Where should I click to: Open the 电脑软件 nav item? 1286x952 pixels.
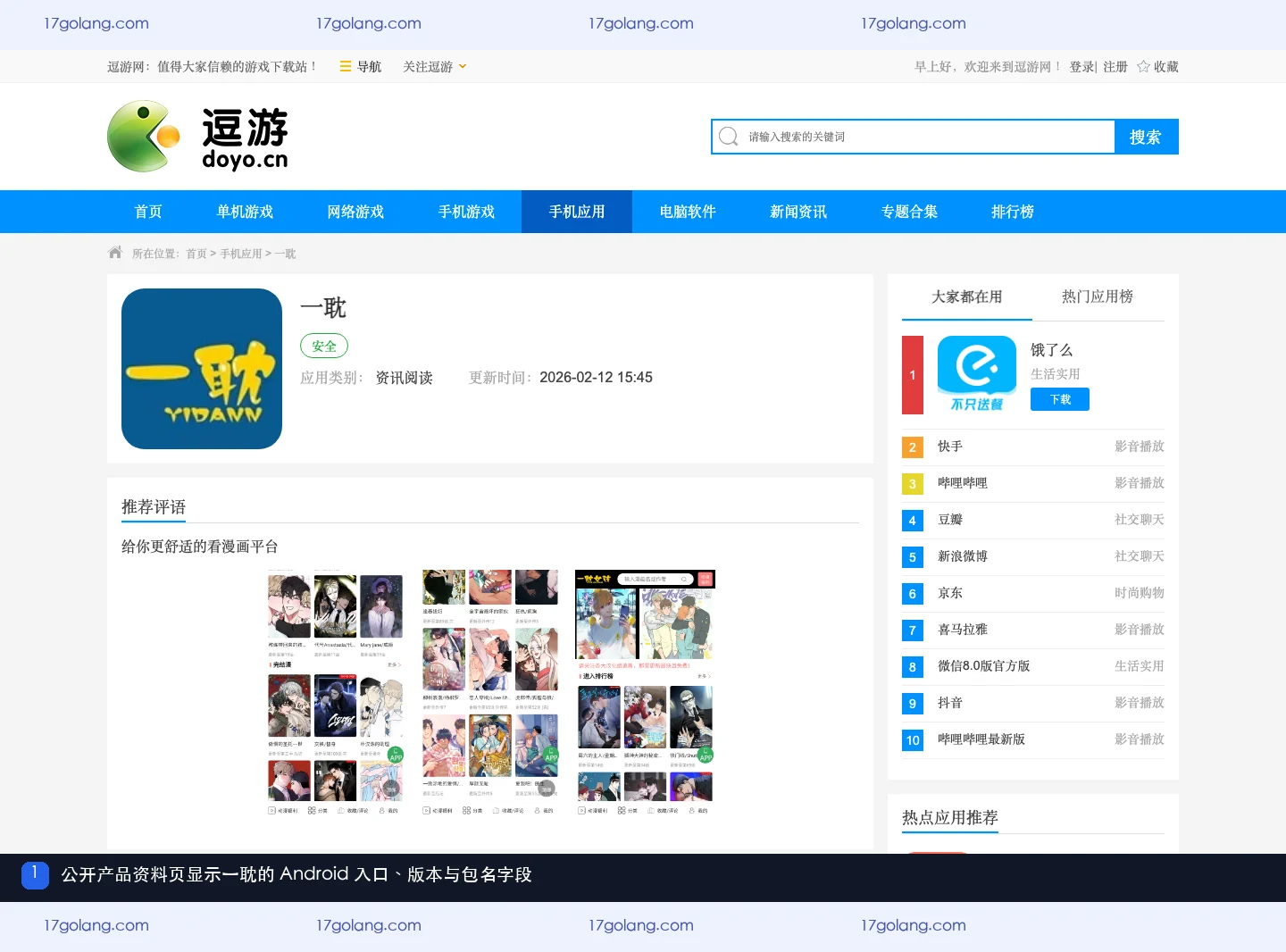coord(688,212)
